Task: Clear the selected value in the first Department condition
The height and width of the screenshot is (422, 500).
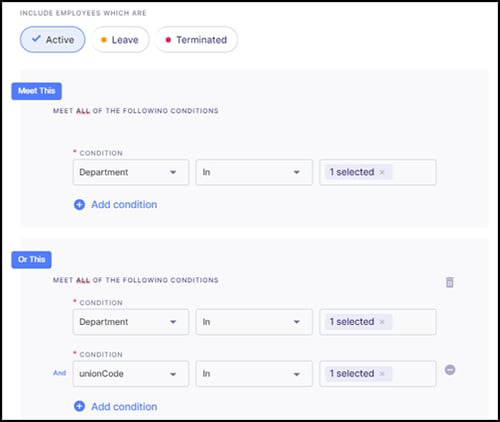Action: click(382, 172)
